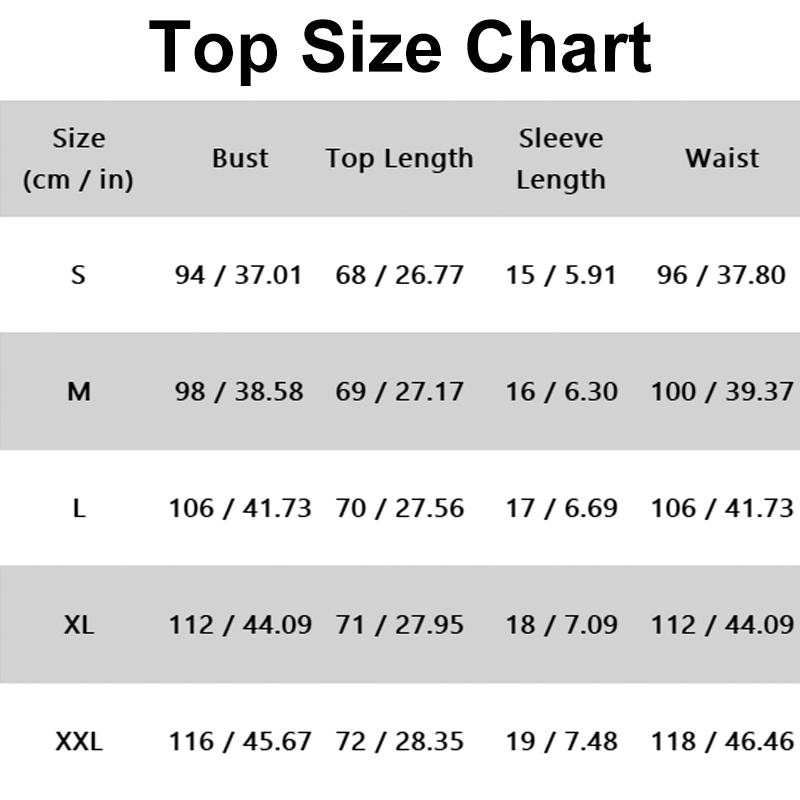Select bust value 94 / 37.01
Viewport: 800px width, 800px height.
pyautogui.click(x=239, y=275)
